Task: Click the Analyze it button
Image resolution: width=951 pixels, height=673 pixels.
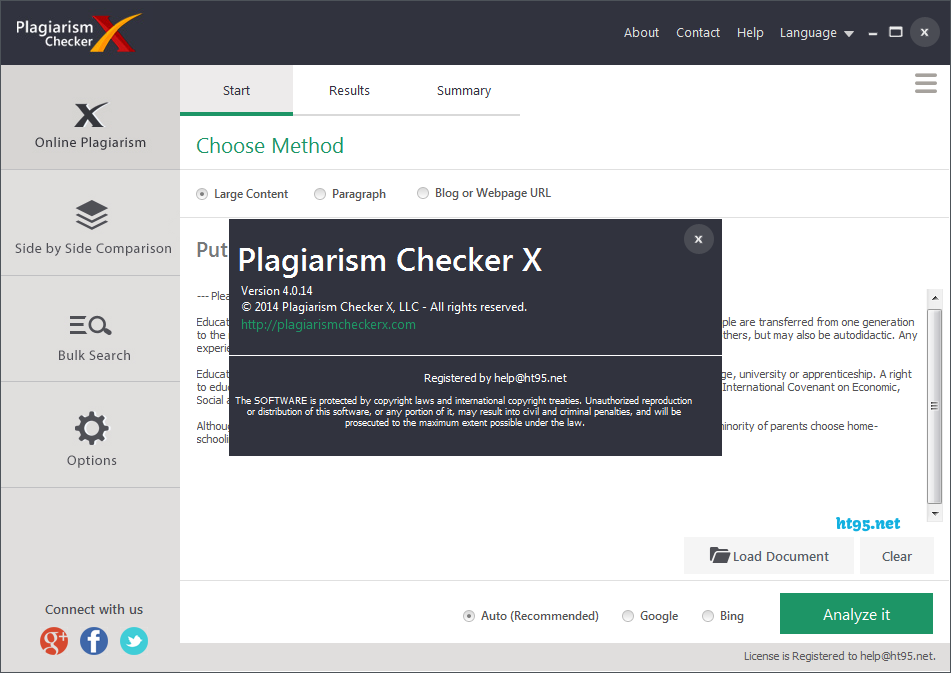Action: pos(856,614)
